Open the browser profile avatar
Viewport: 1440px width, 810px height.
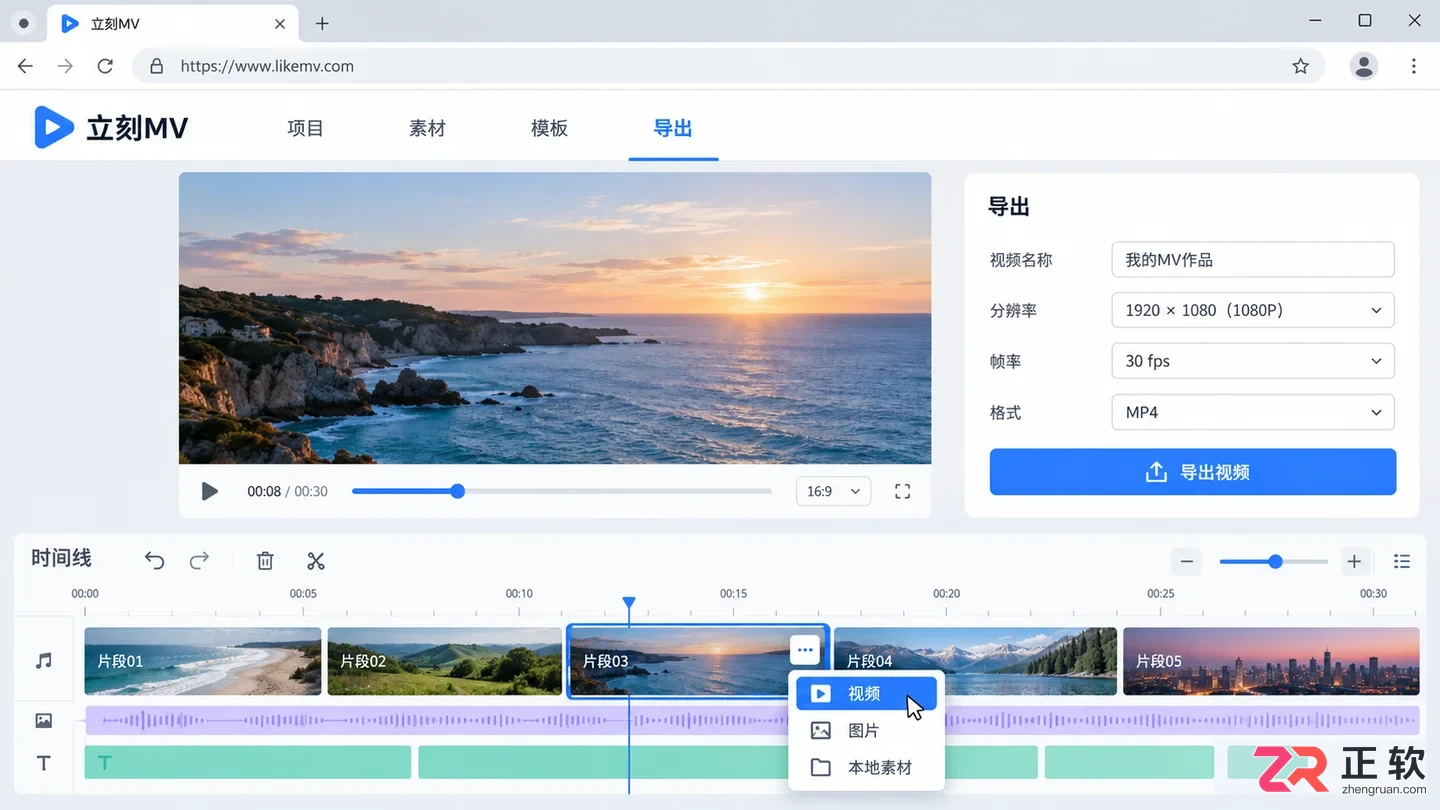click(1363, 66)
